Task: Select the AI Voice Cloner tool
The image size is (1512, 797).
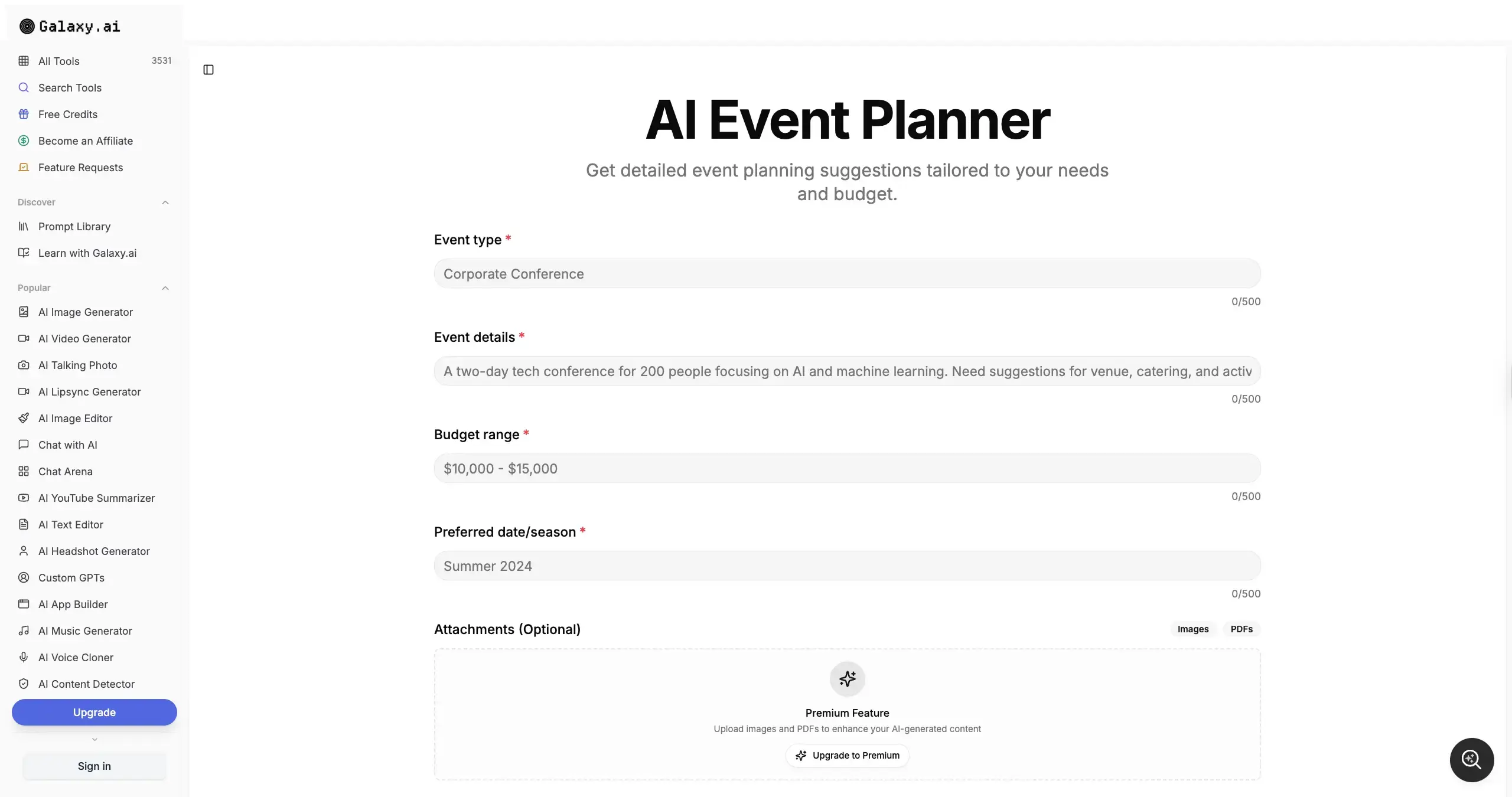Action: [76, 657]
